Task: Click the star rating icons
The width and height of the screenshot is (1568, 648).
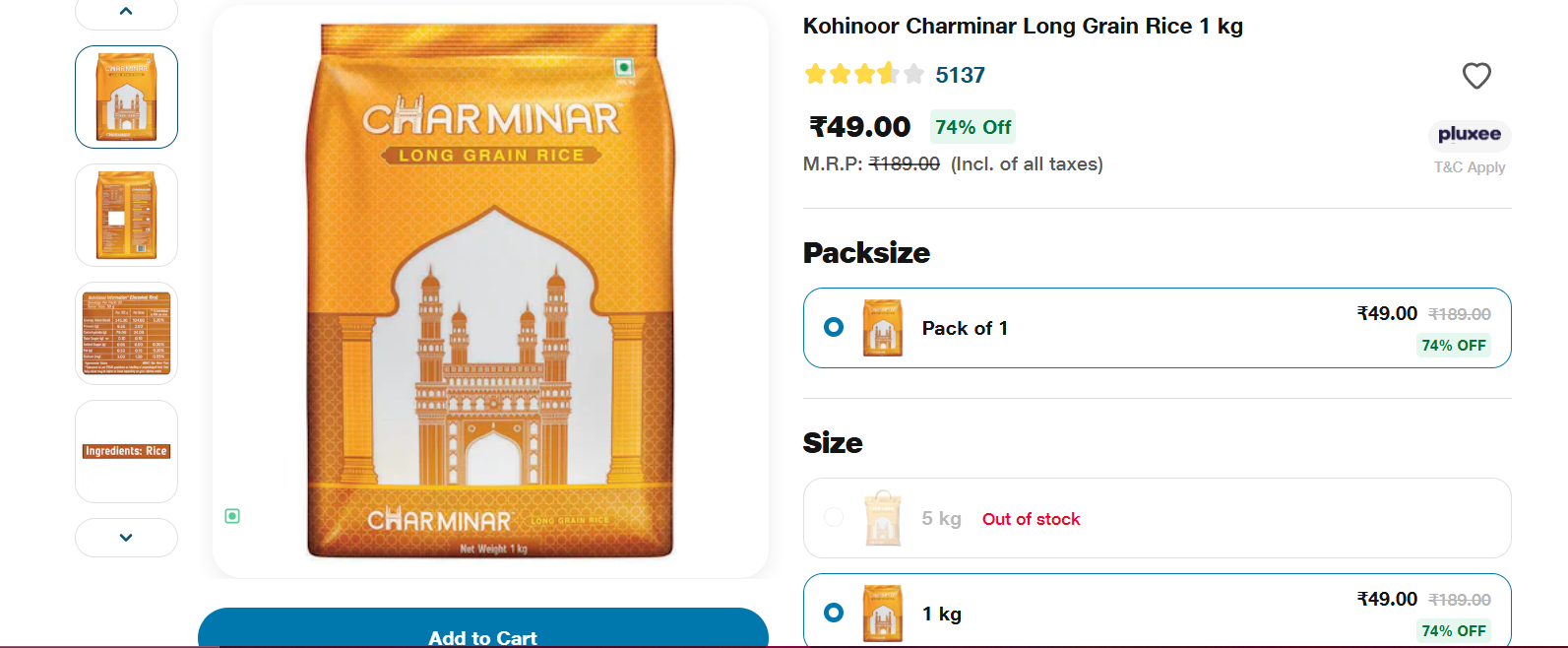Action: (863, 75)
